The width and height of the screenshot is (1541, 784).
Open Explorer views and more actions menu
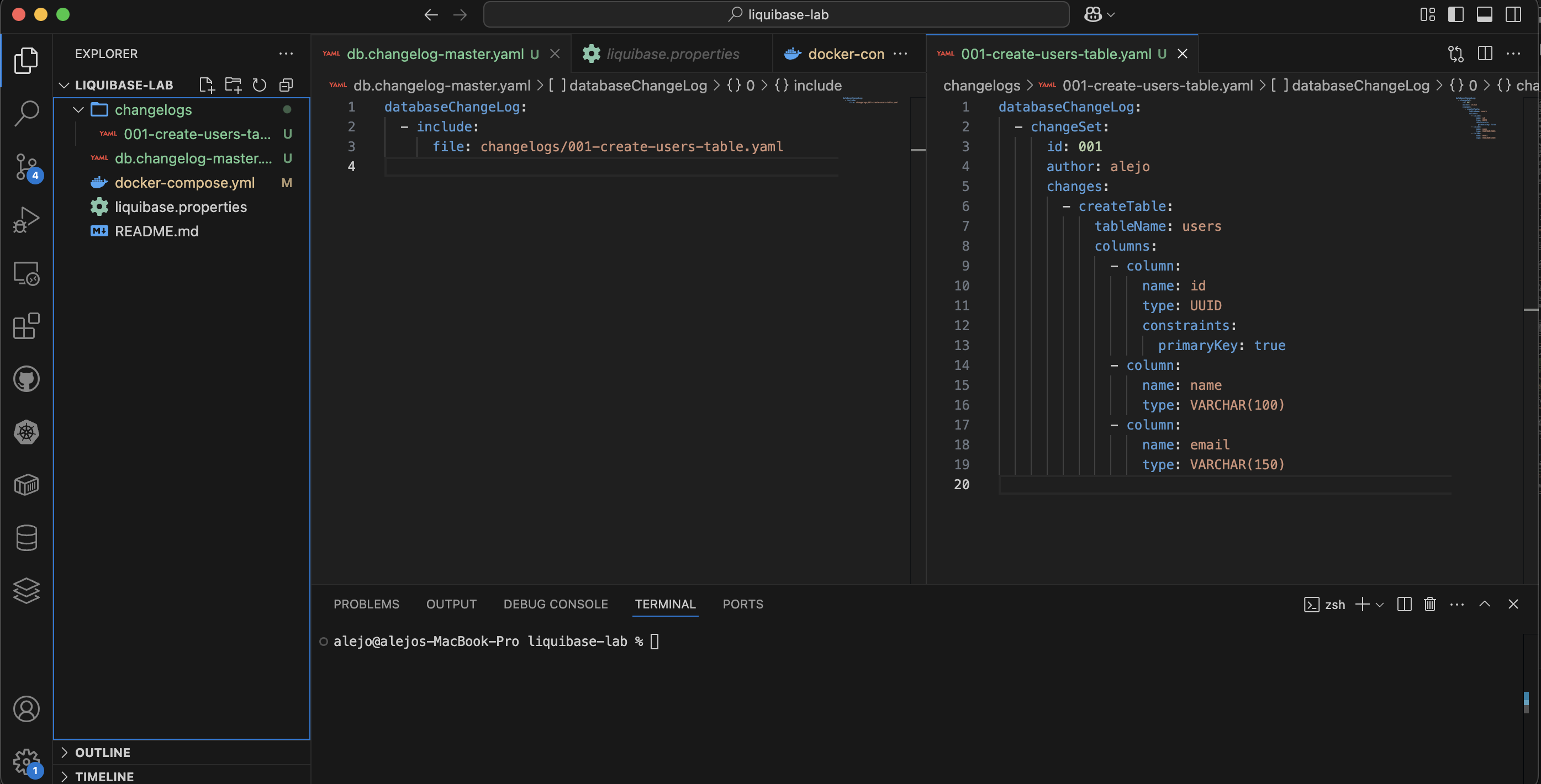(x=286, y=54)
